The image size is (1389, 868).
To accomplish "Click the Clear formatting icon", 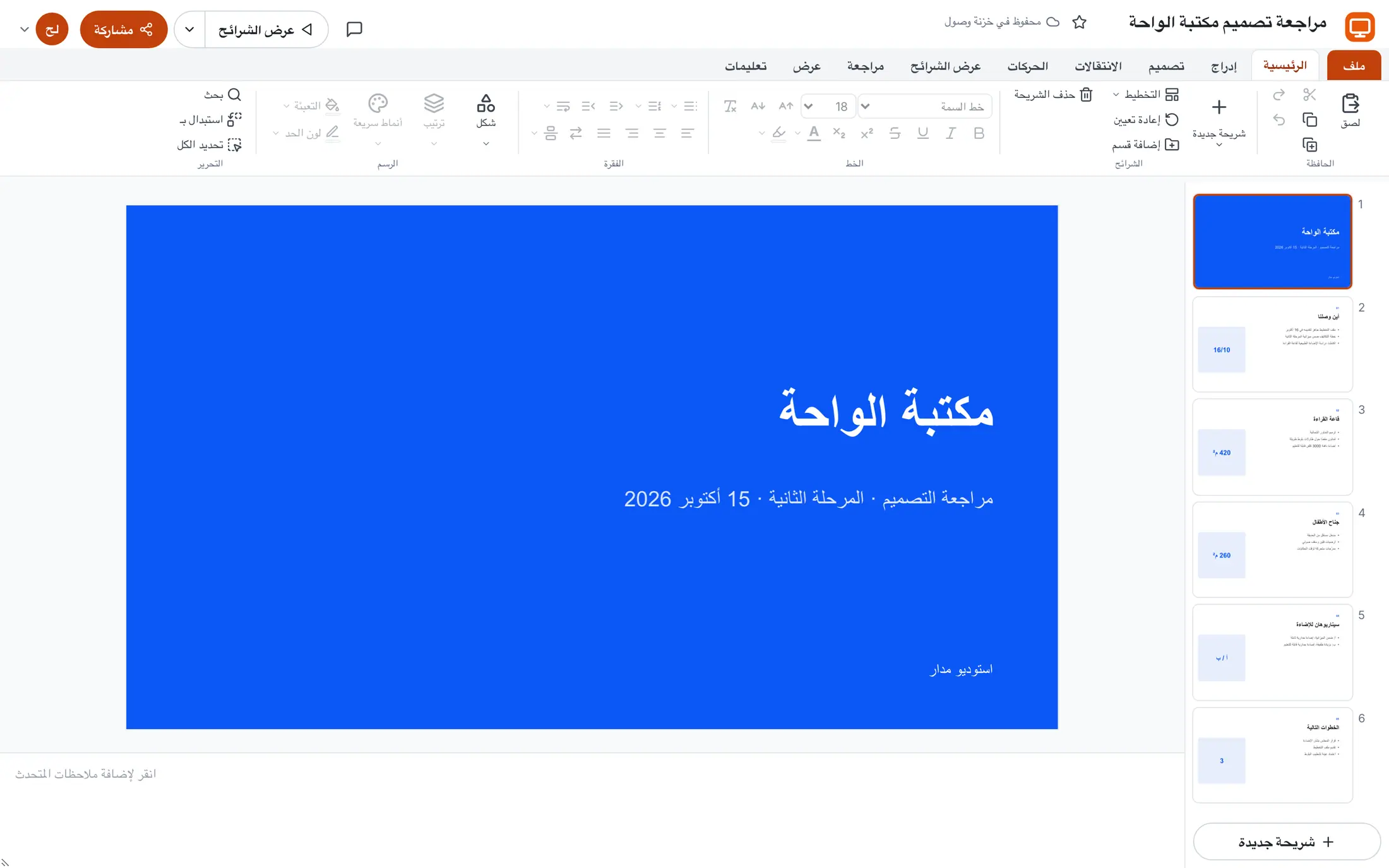I will click(x=730, y=106).
